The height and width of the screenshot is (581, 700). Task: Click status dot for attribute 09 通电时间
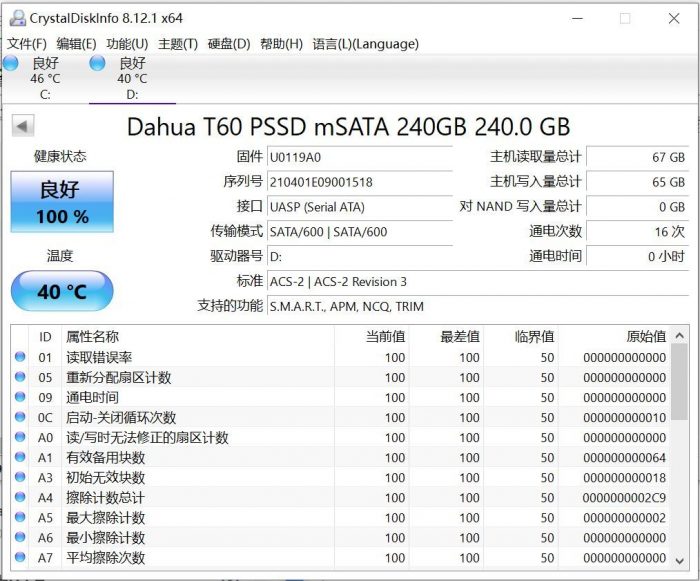tap(21, 397)
